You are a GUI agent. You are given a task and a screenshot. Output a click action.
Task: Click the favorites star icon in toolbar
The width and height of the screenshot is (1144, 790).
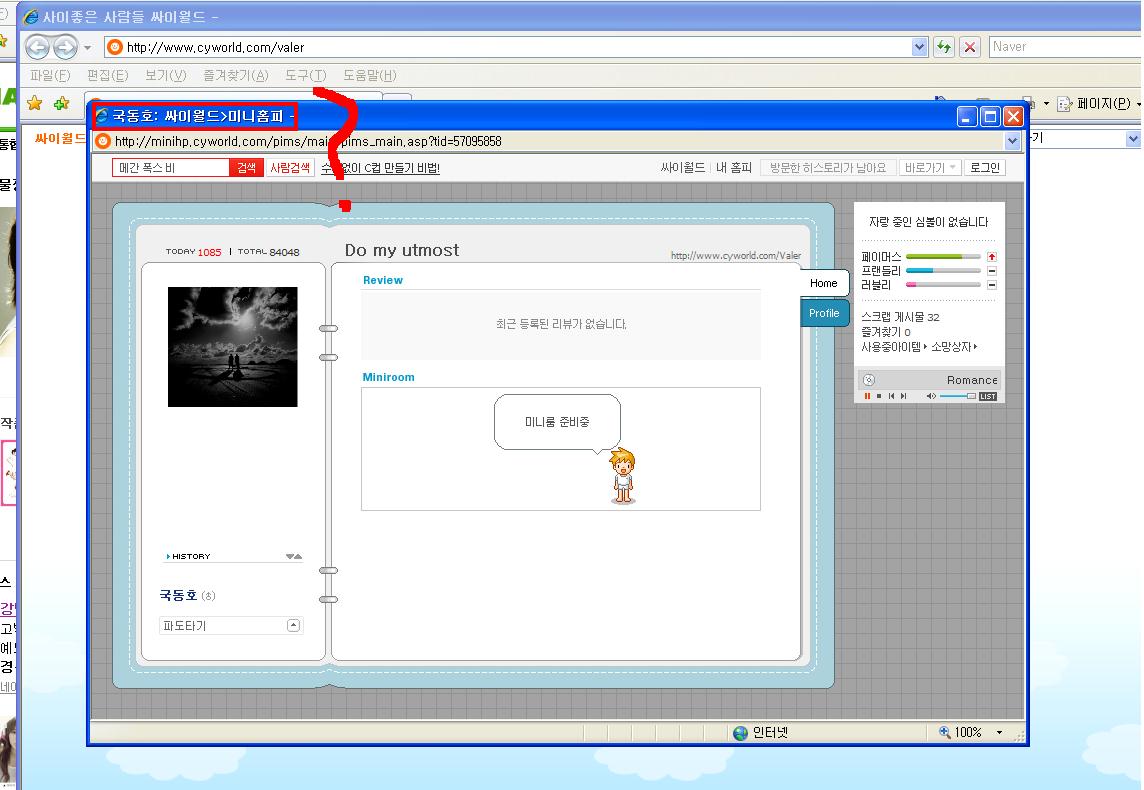click(x=35, y=103)
